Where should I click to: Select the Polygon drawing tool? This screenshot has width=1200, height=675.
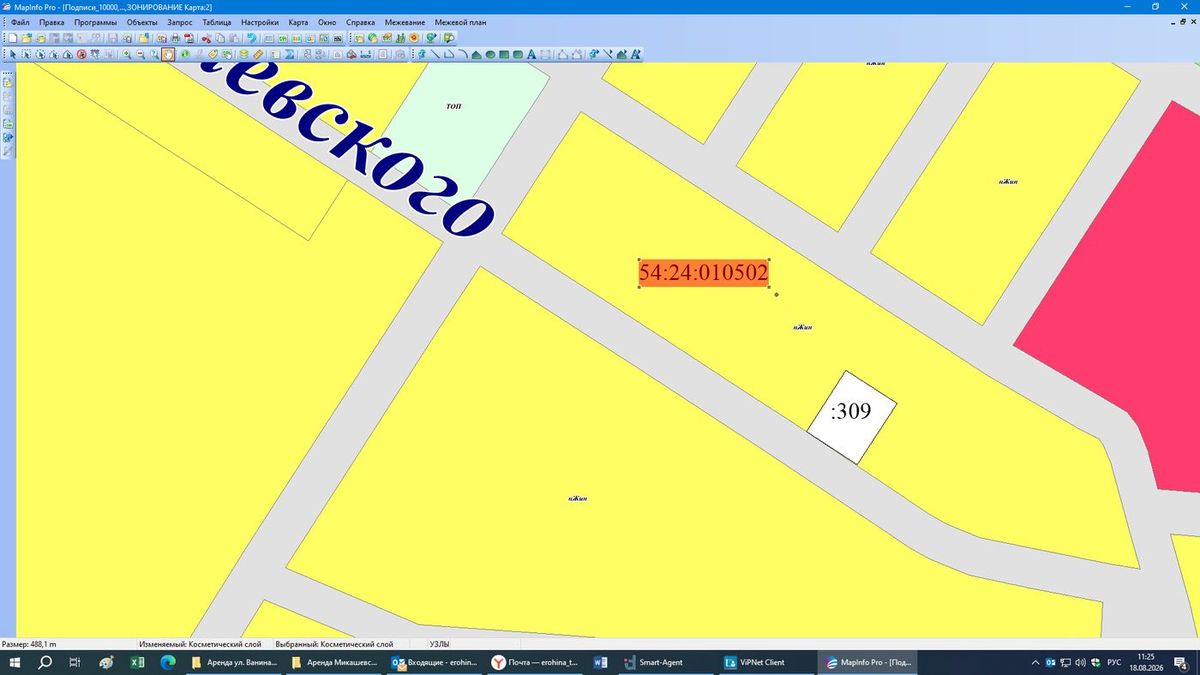pos(477,54)
